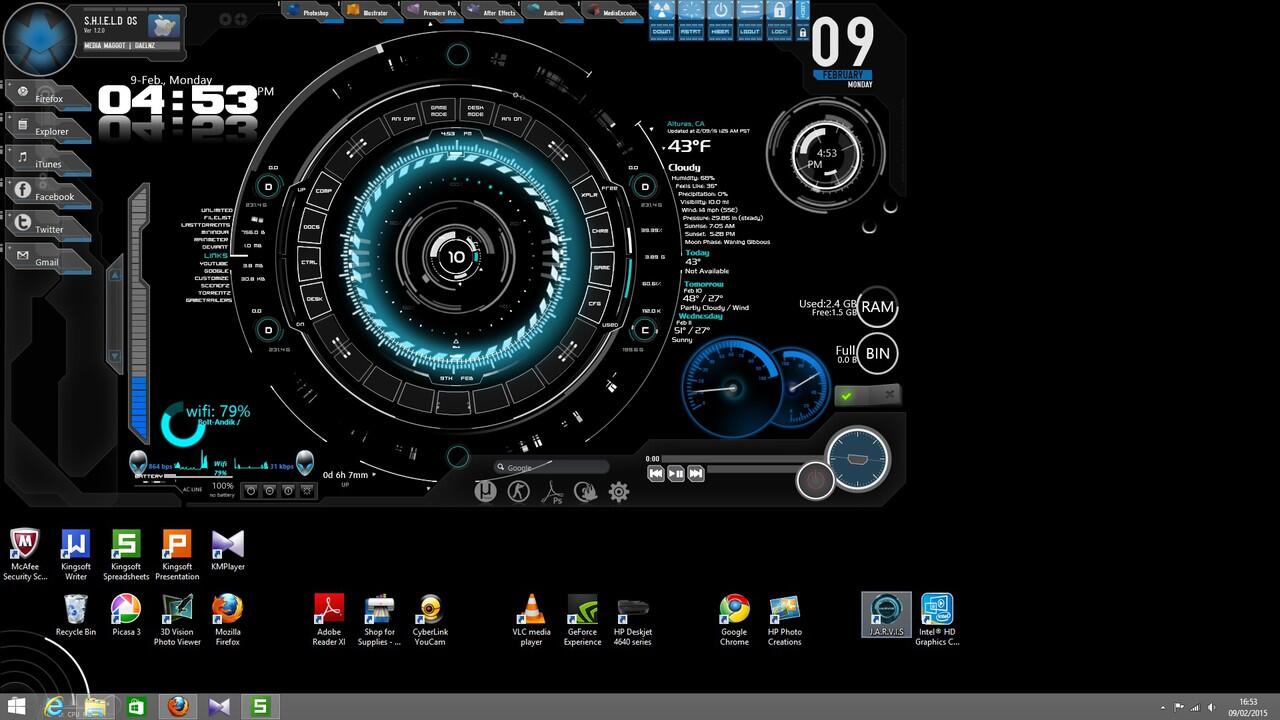Open Firefox from the left sidebar tabs
Image resolution: width=1280 pixels, height=720 pixels.
coord(48,98)
